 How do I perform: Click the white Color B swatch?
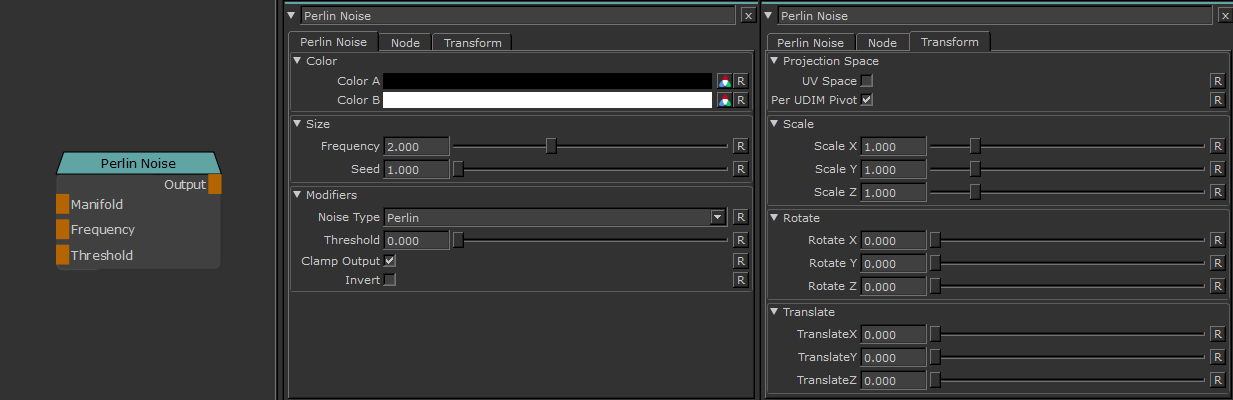click(x=547, y=100)
